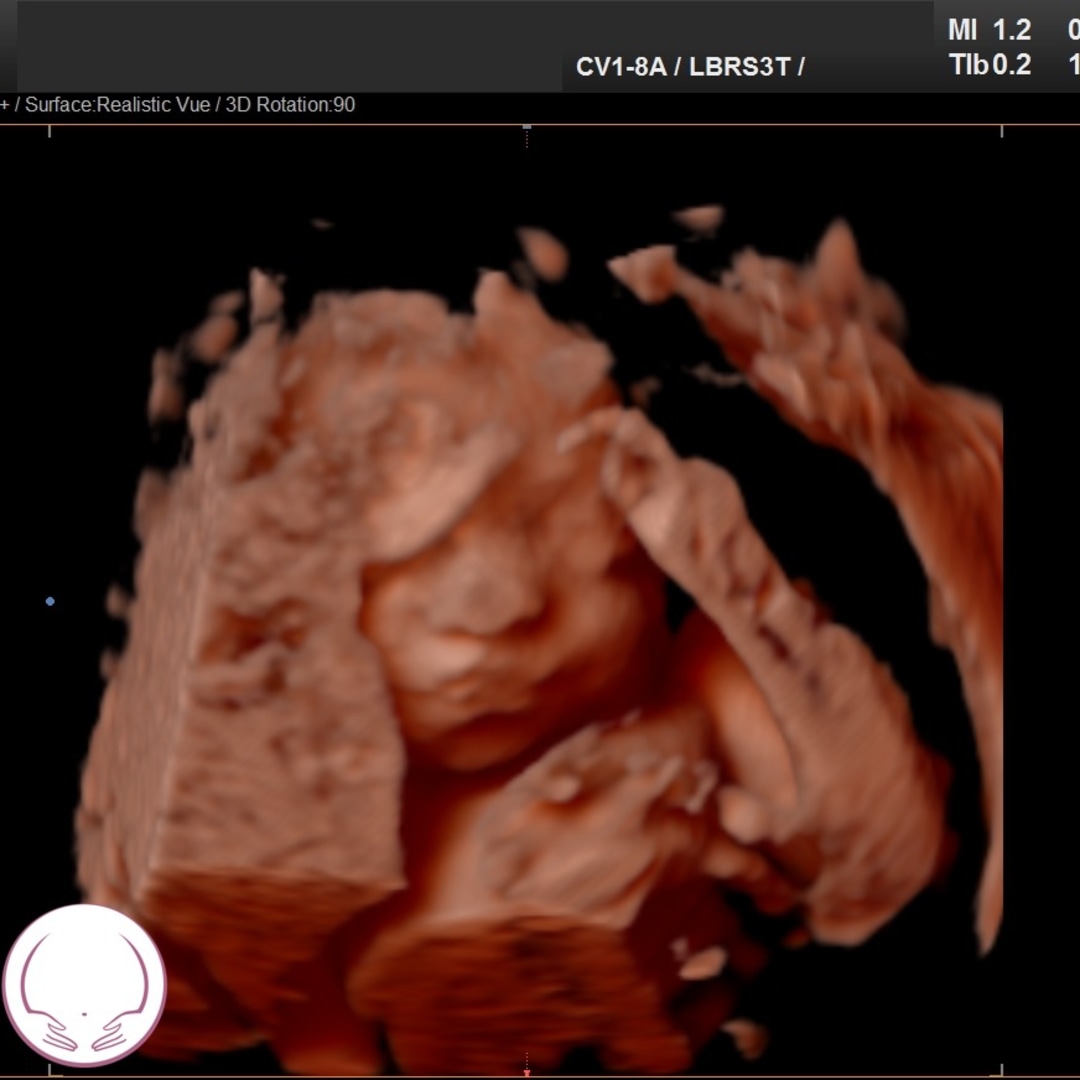Click the top-right corner tick of the frame
Image resolution: width=1080 pixels, height=1080 pixels.
tap(1002, 130)
